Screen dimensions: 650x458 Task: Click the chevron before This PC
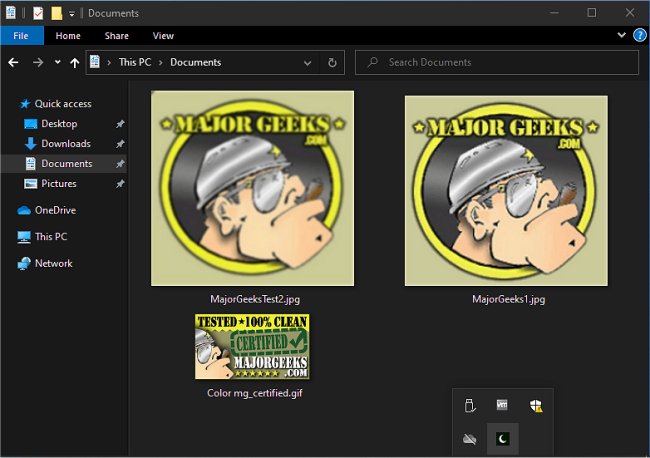[109, 63]
